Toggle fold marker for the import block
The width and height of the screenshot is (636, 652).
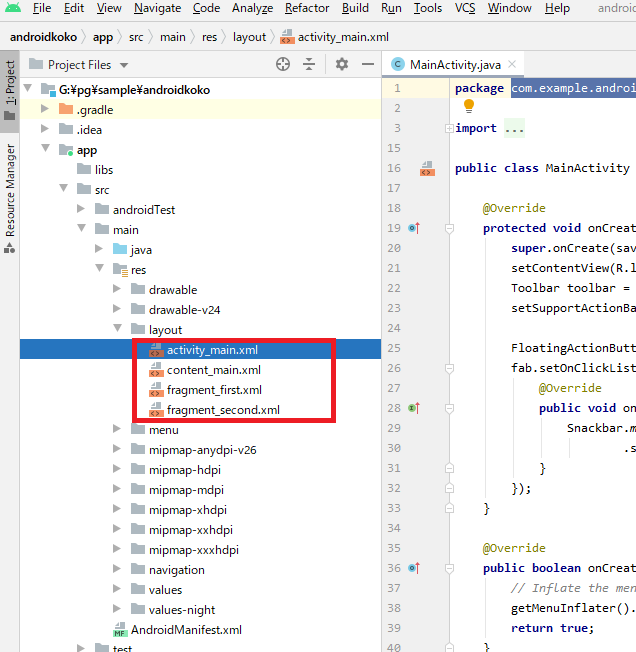point(449,128)
